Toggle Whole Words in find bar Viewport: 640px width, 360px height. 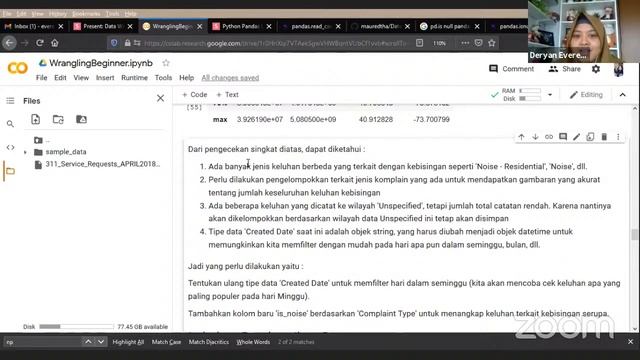253,342
